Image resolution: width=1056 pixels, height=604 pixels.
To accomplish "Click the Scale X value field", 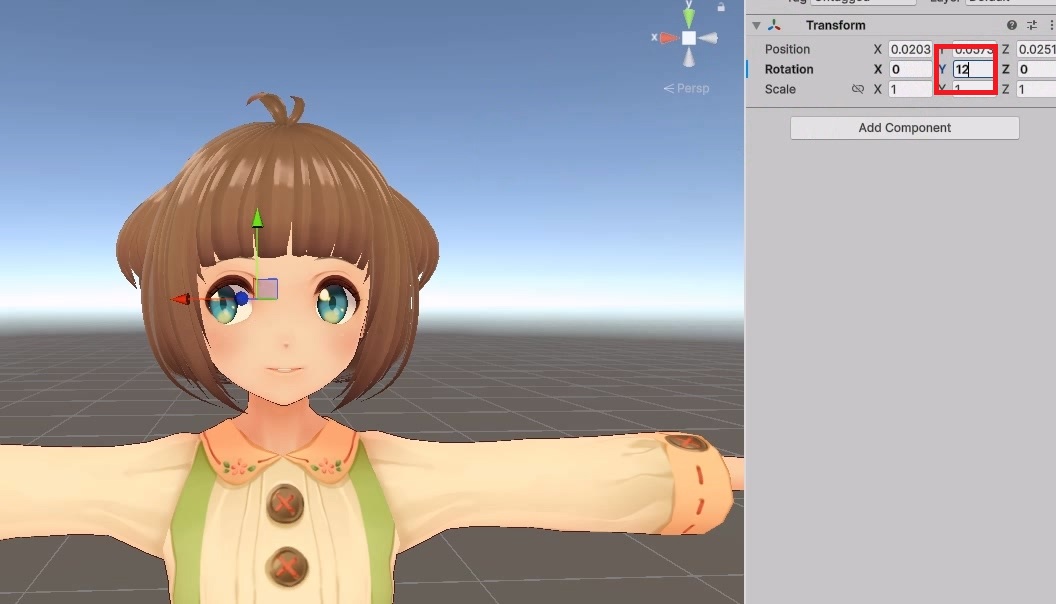I will (x=910, y=89).
